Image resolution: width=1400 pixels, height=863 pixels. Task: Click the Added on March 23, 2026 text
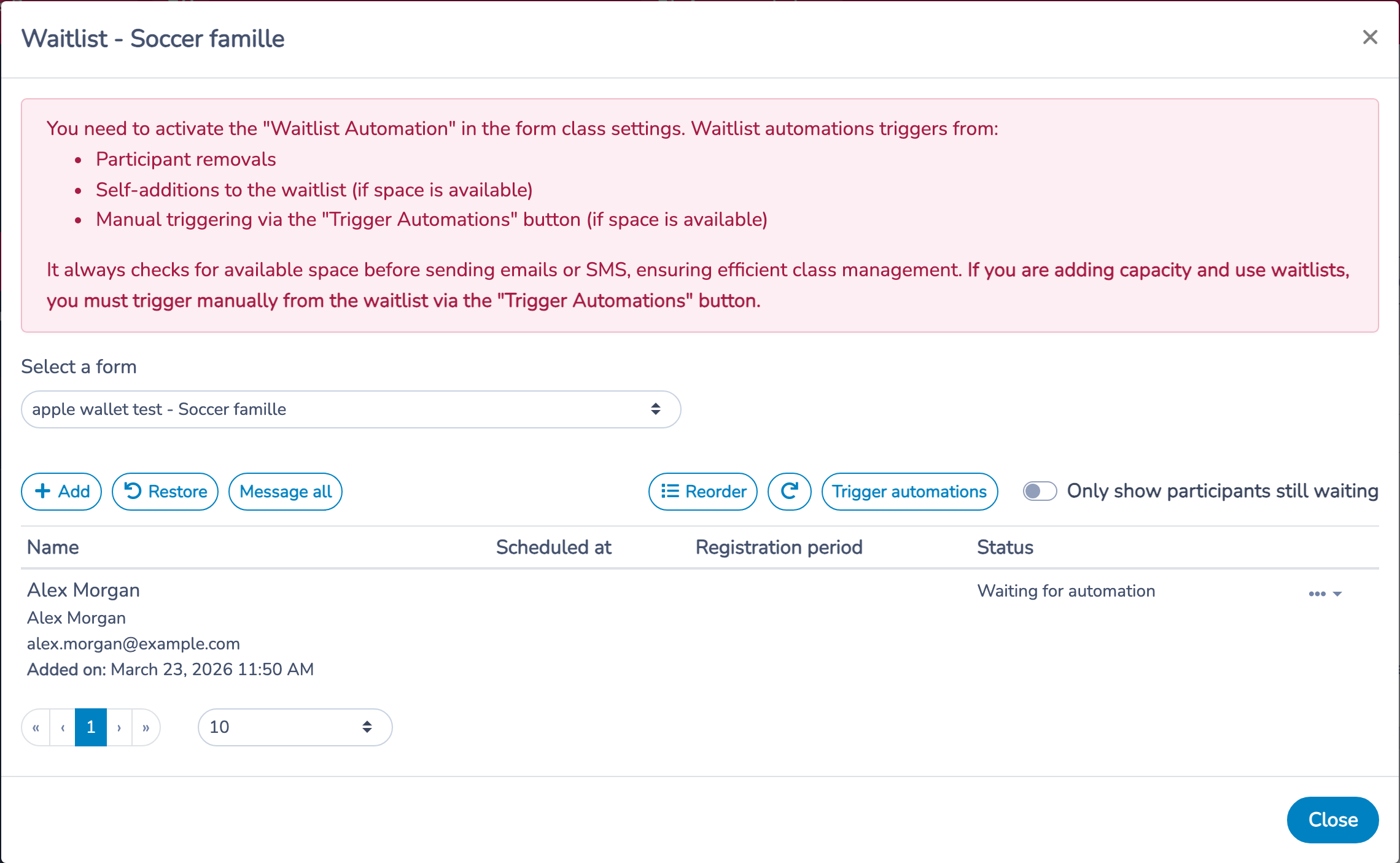(170, 669)
